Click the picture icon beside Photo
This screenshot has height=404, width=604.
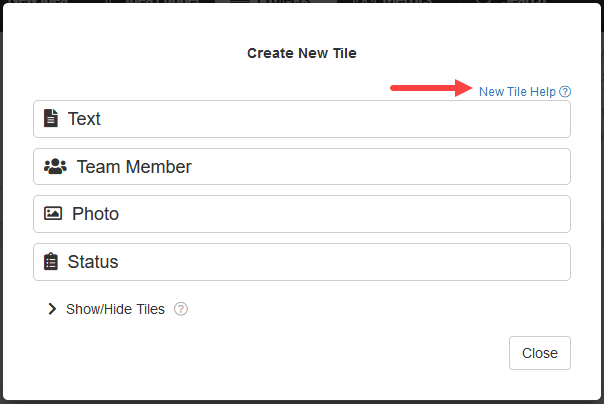tap(53, 213)
